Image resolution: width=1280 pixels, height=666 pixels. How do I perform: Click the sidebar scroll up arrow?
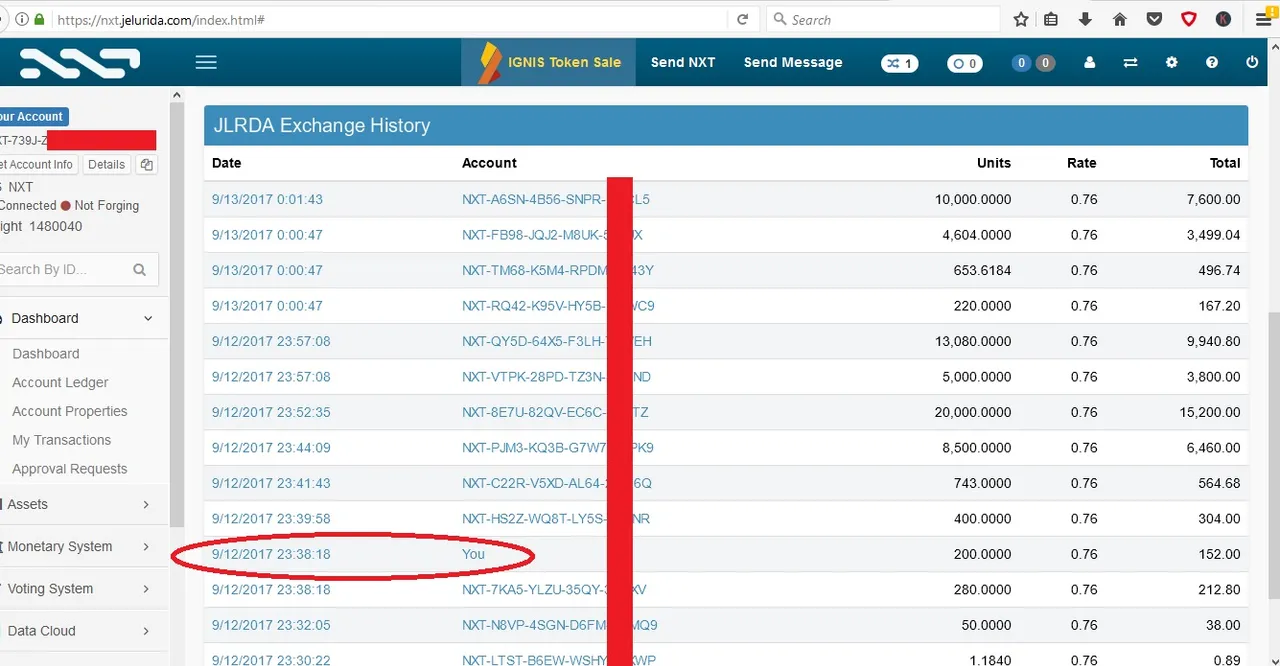click(x=177, y=96)
